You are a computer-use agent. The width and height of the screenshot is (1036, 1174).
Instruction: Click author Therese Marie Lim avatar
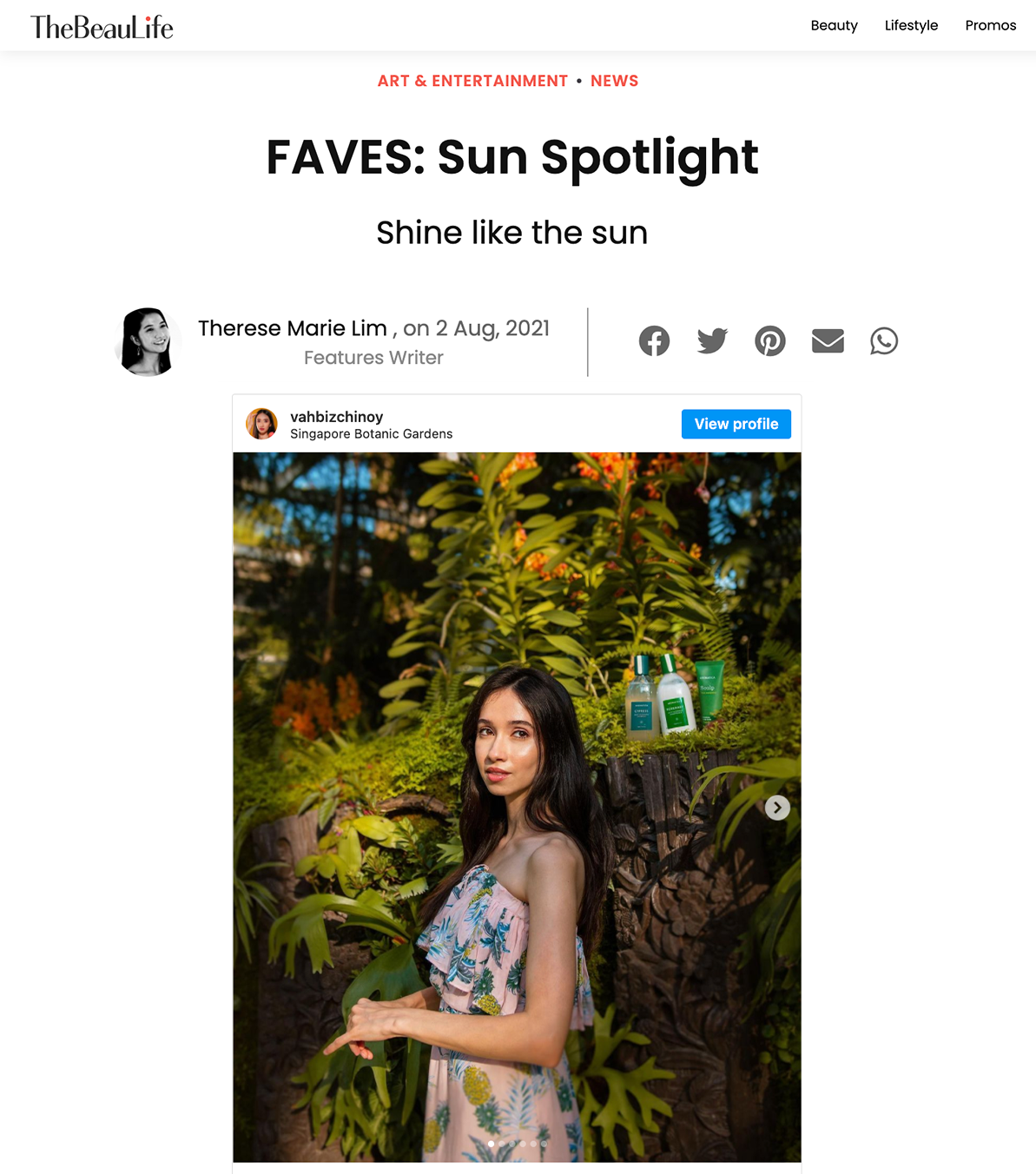coord(148,342)
